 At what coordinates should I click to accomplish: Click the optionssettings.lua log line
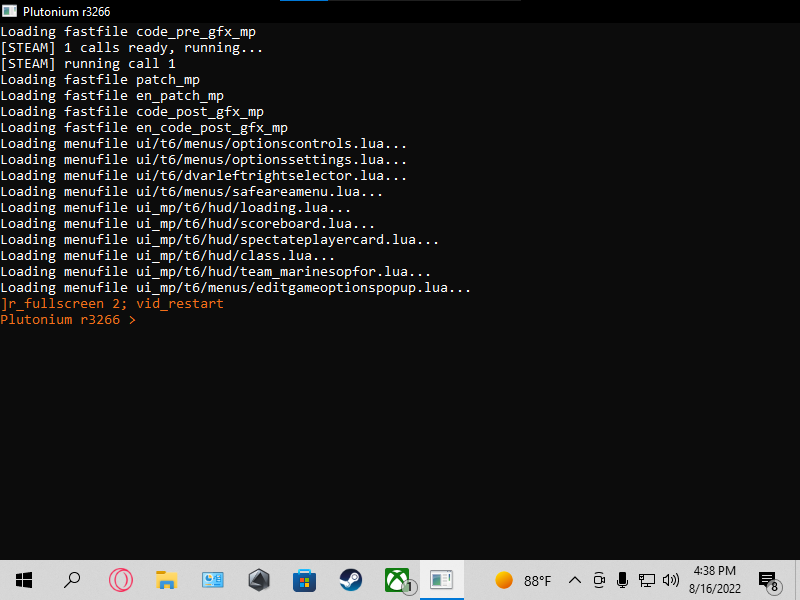pyautogui.click(x=204, y=160)
